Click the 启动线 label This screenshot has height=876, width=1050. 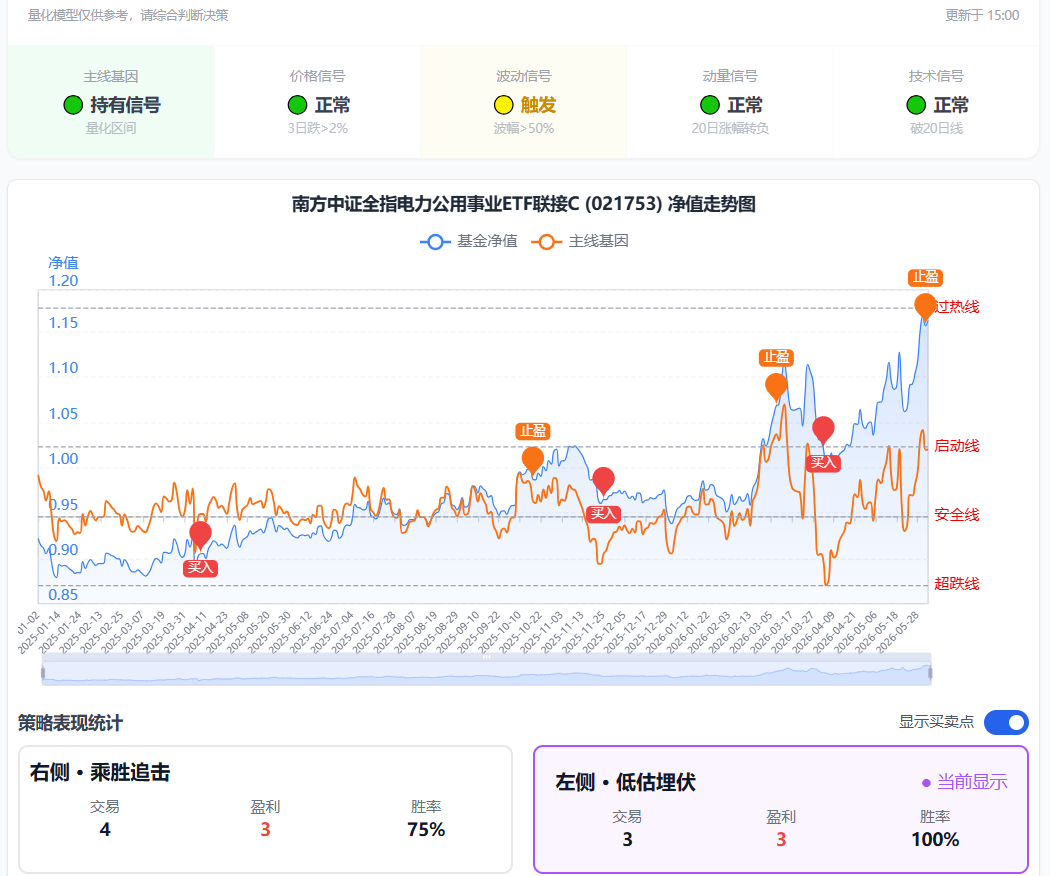[957, 446]
